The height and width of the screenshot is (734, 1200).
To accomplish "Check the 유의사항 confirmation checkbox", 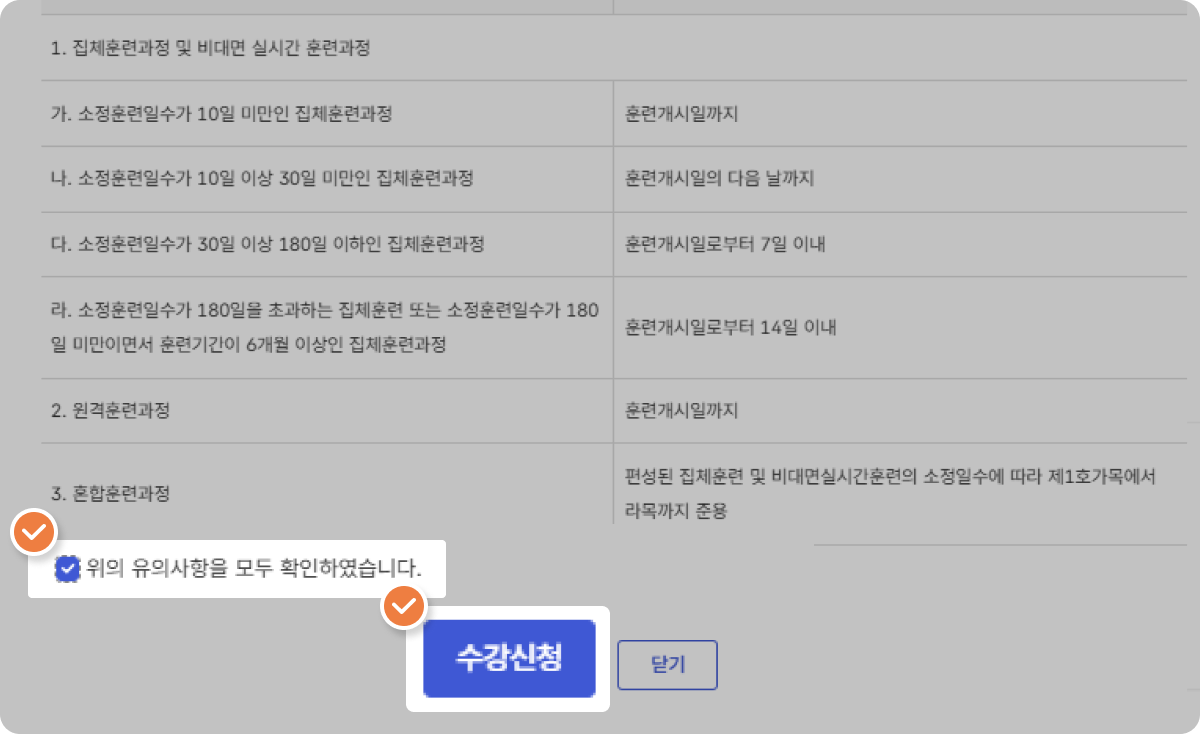I will point(67,570).
